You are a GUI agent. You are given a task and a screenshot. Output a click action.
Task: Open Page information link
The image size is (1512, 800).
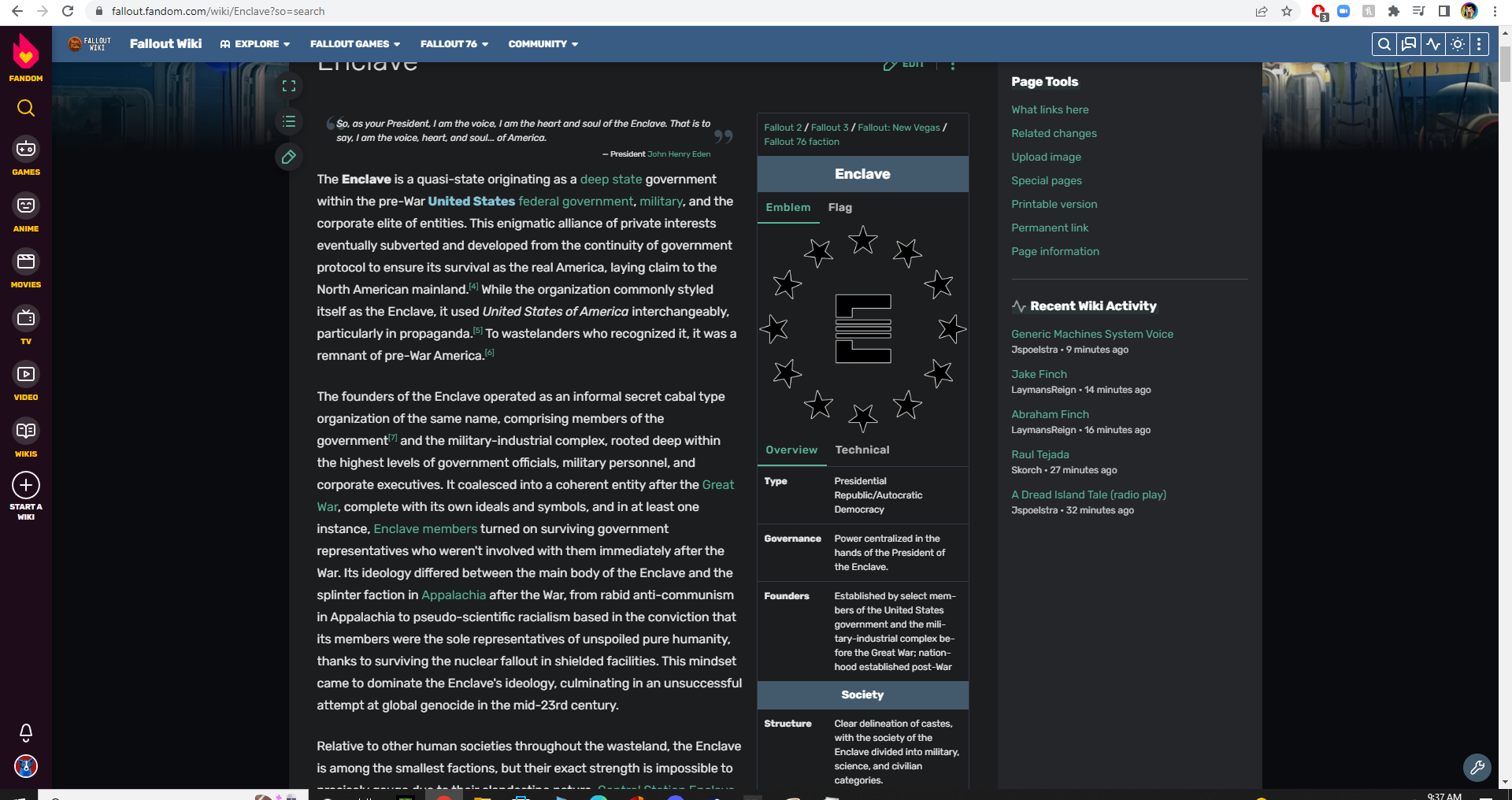point(1055,251)
